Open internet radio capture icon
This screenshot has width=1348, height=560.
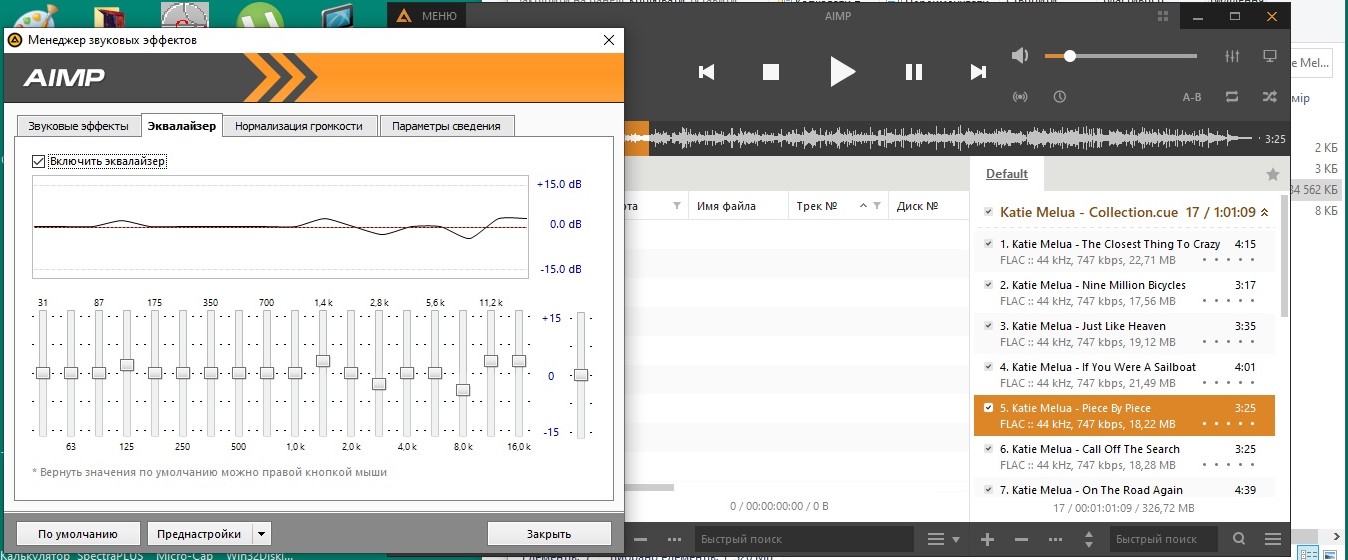[1020, 97]
